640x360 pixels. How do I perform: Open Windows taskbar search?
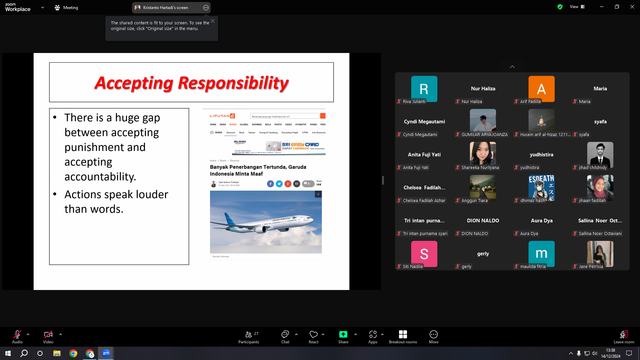(24, 353)
